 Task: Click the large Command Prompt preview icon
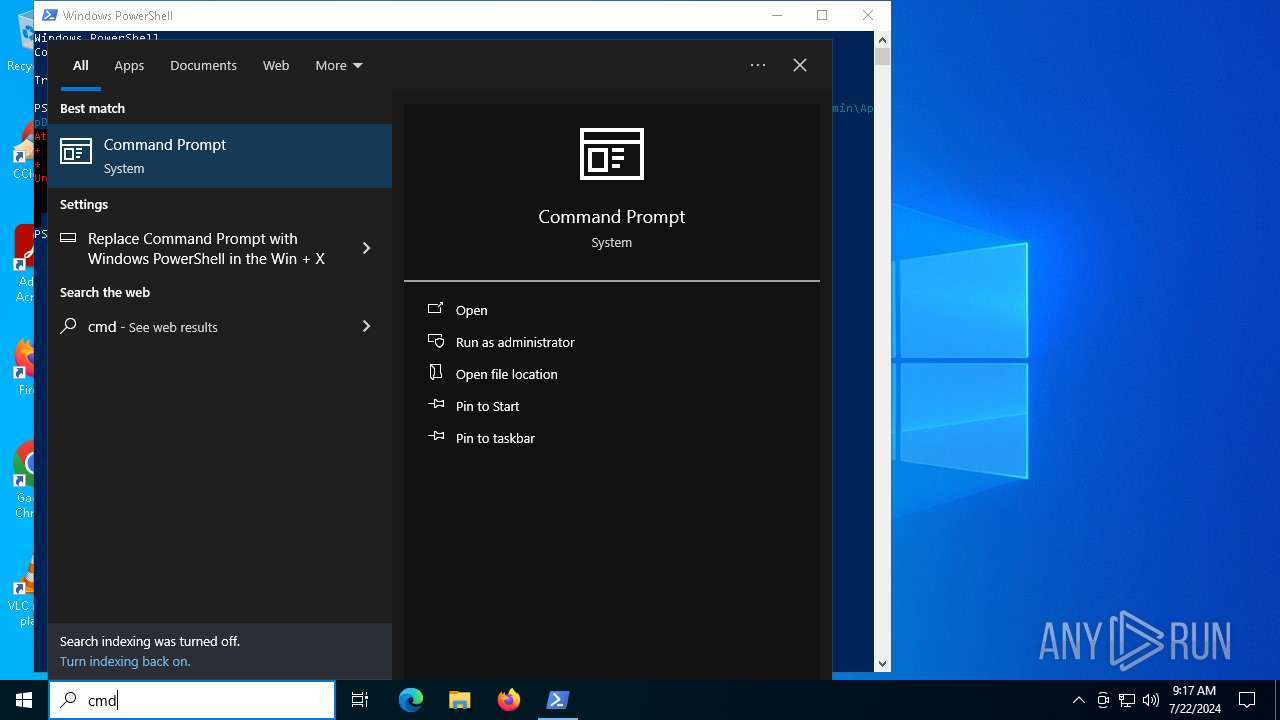coord(612,154)
